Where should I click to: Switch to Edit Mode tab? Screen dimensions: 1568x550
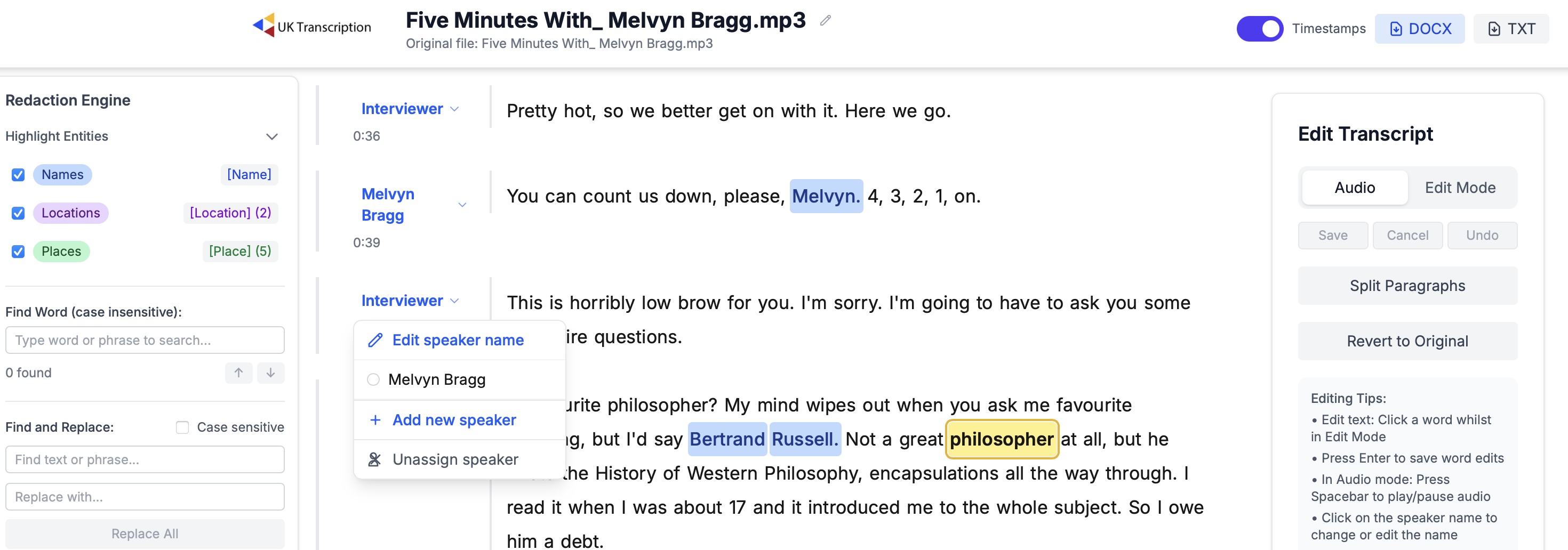[x=1460, y=188]
